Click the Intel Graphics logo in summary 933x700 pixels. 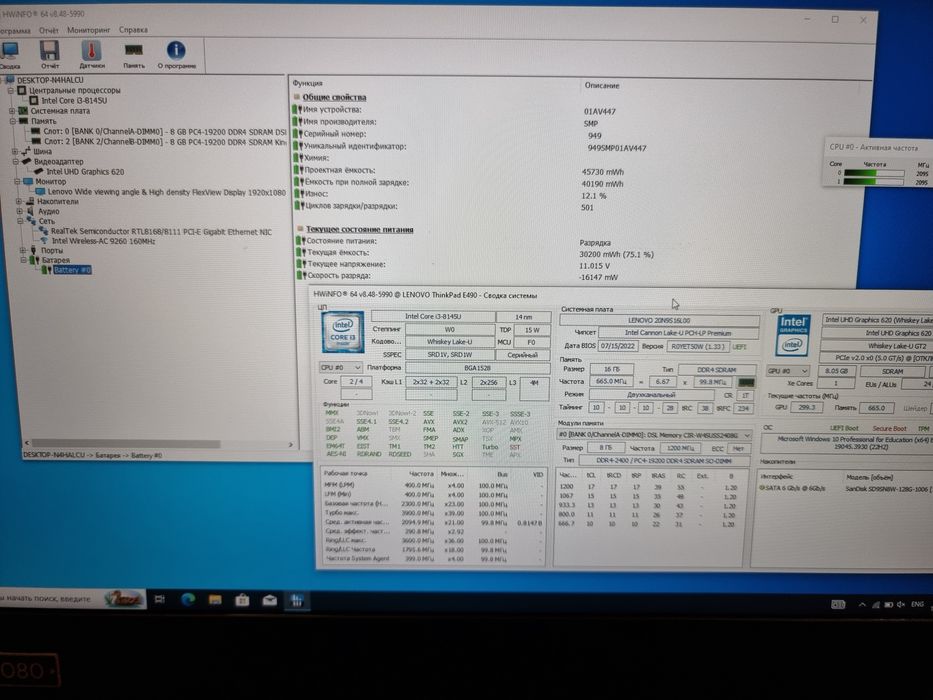pyautogui.click(x=793, y=335)
